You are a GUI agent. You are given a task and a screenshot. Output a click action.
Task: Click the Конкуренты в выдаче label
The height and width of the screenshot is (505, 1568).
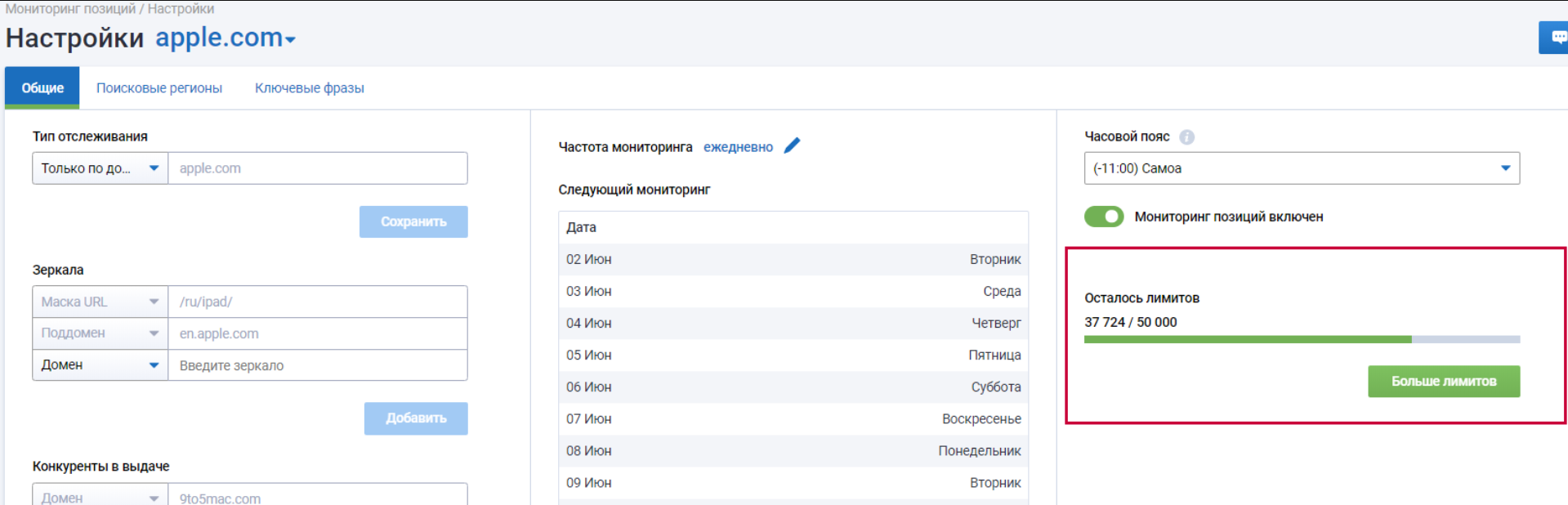101,466
